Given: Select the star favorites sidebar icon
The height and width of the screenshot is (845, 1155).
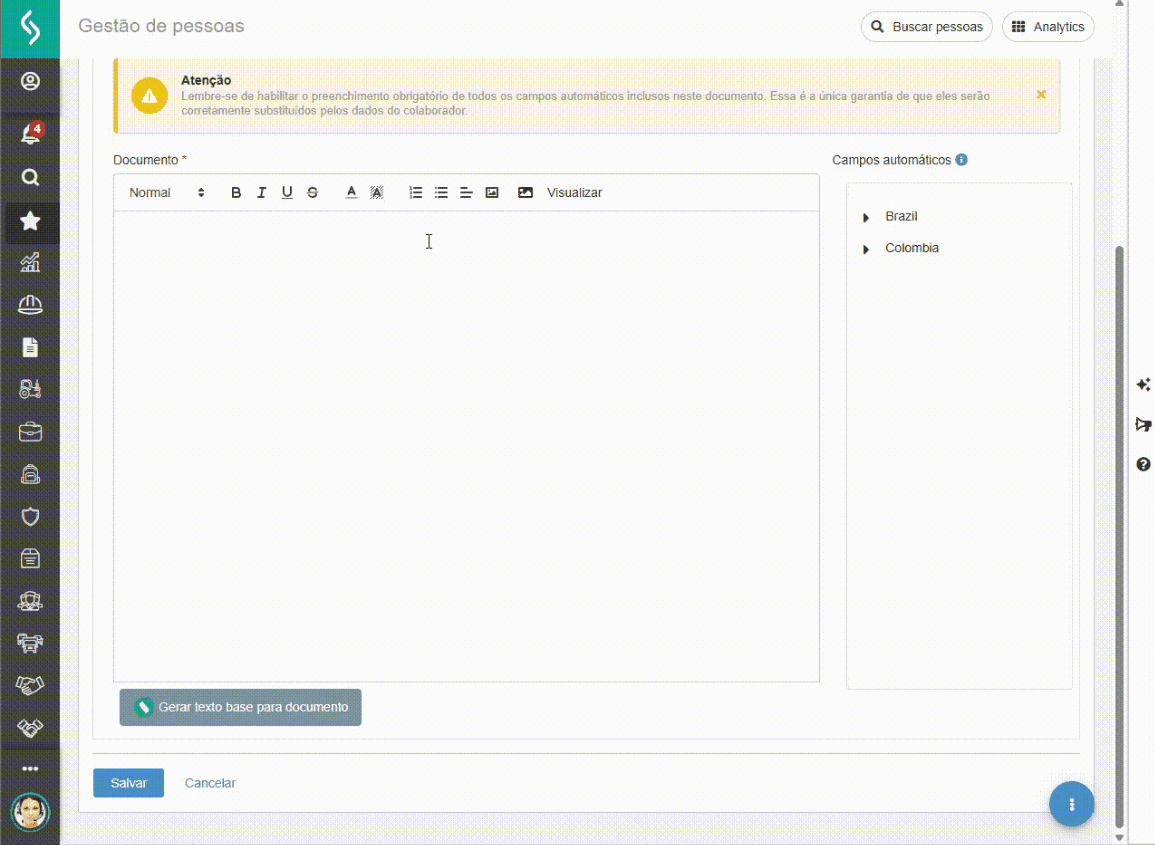Looking at the screenshot, I should pos(29,221).
